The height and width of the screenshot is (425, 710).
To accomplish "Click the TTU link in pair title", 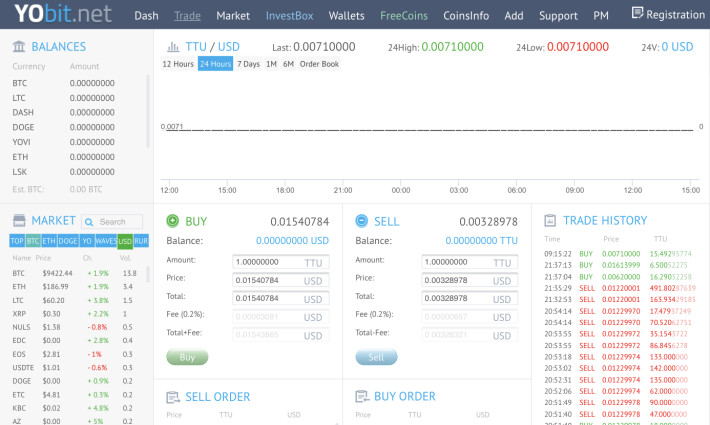I will (x=196, y=47).
